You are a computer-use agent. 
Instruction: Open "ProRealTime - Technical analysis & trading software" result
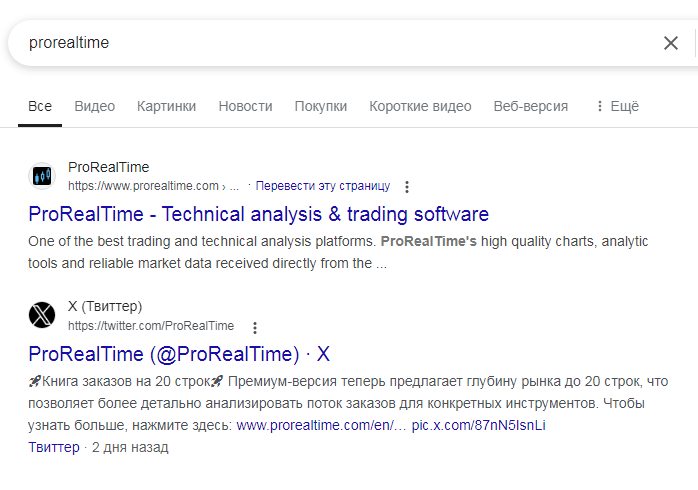click(258, 214)
